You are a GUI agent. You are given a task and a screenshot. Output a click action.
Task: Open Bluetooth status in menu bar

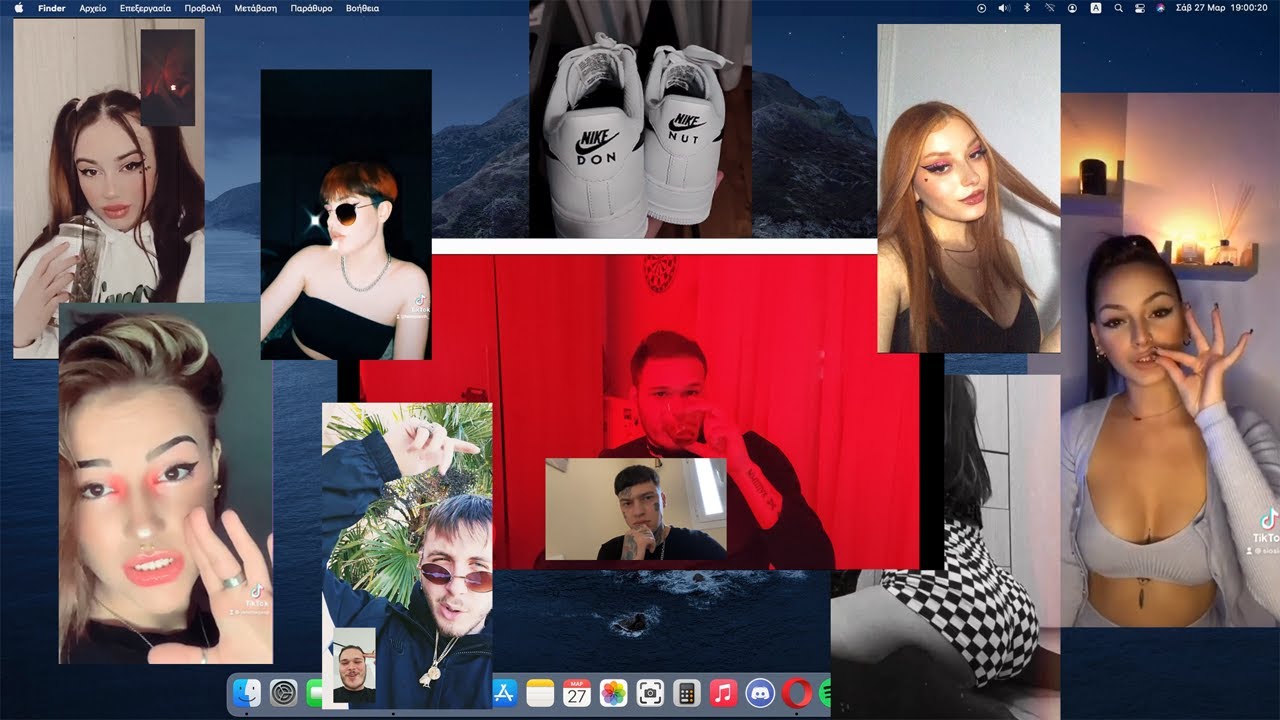(1027, 8)
